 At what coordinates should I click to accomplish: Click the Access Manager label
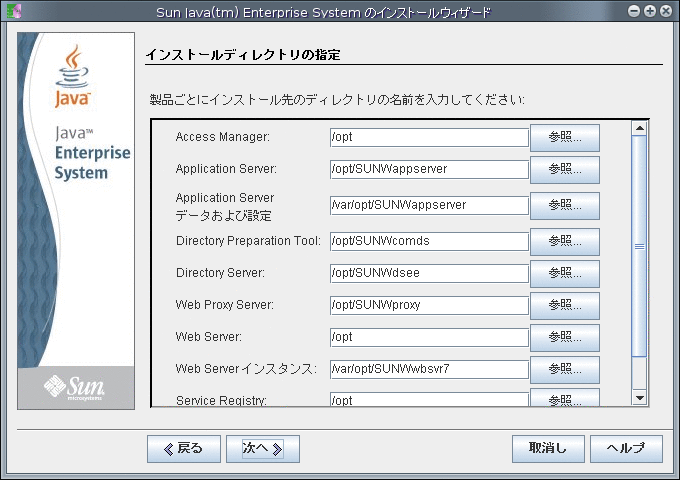pos(222,137)
